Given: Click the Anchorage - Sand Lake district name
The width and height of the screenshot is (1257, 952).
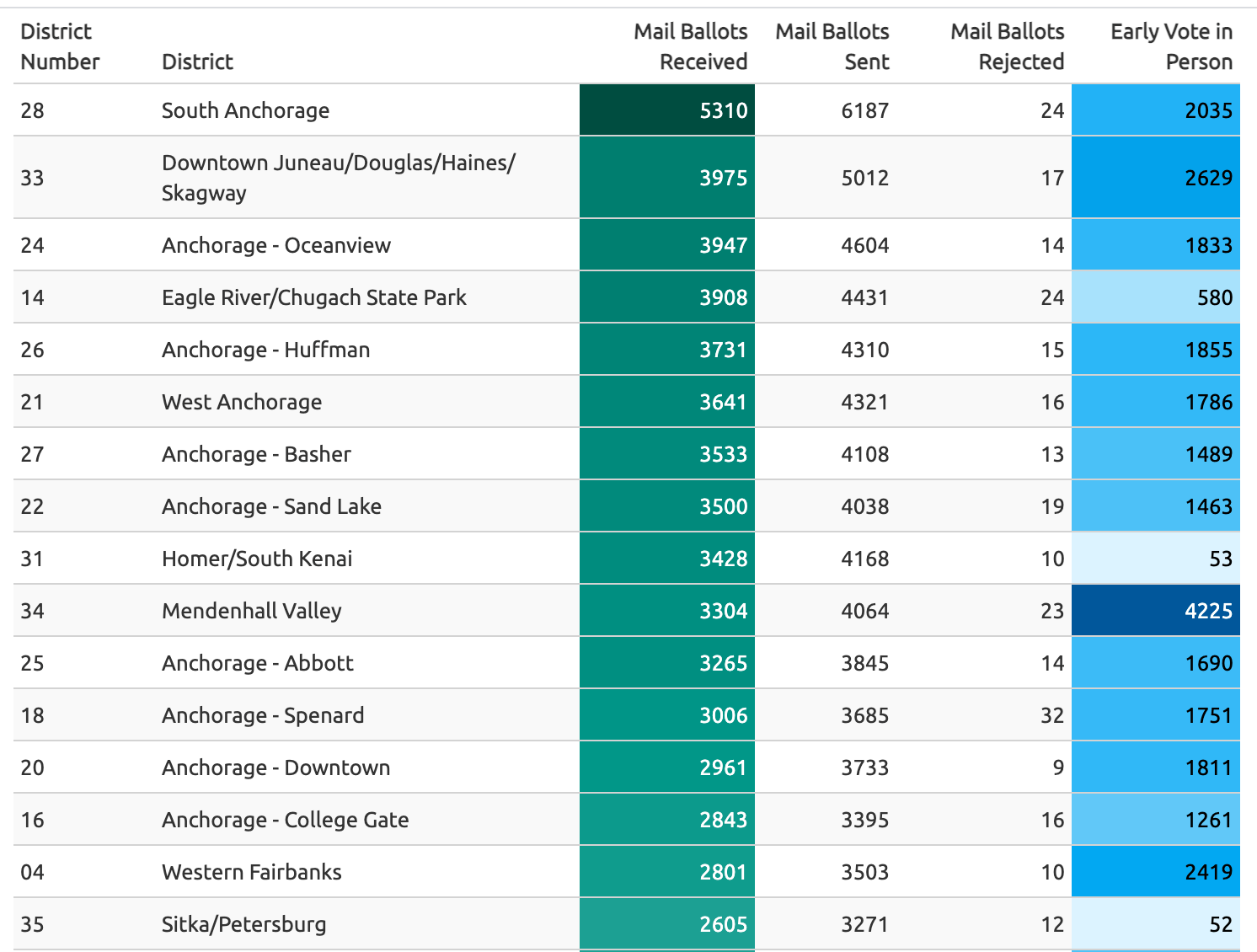Looking at the screenshot, I should click(x=271, y=506).
